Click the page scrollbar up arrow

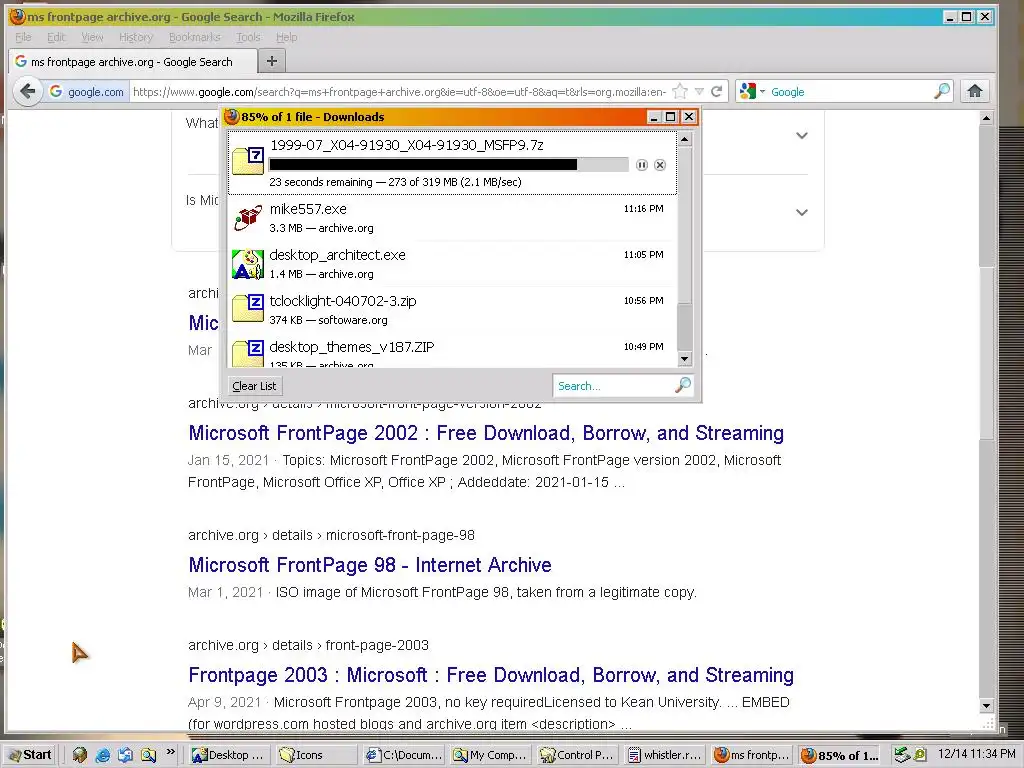(986, 118)
